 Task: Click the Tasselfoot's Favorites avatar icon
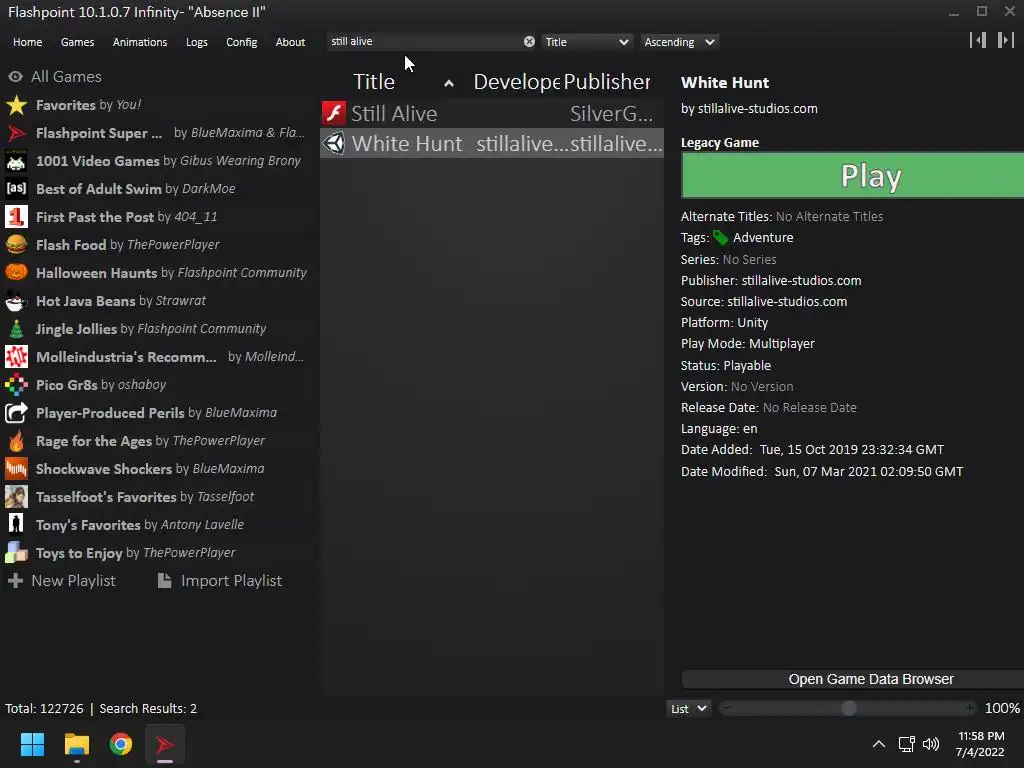pyautogui.click(x=16, y=497)
